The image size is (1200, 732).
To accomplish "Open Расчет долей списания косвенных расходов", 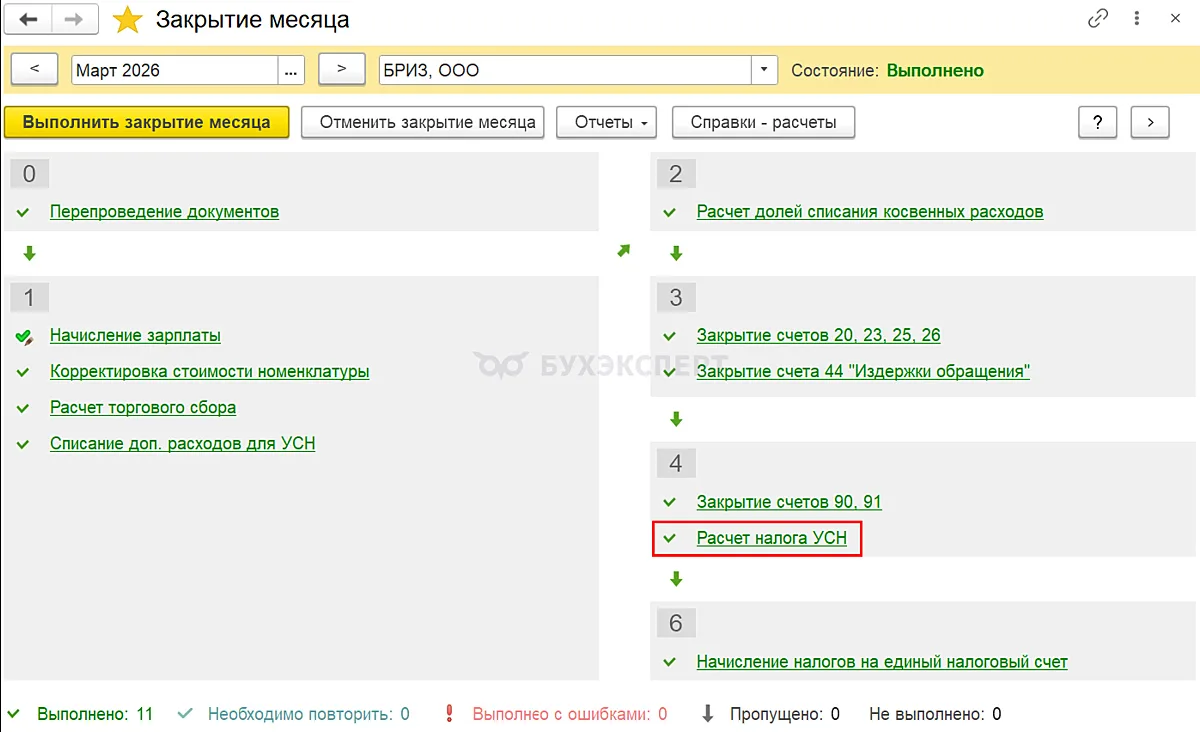I will [870, 212].
